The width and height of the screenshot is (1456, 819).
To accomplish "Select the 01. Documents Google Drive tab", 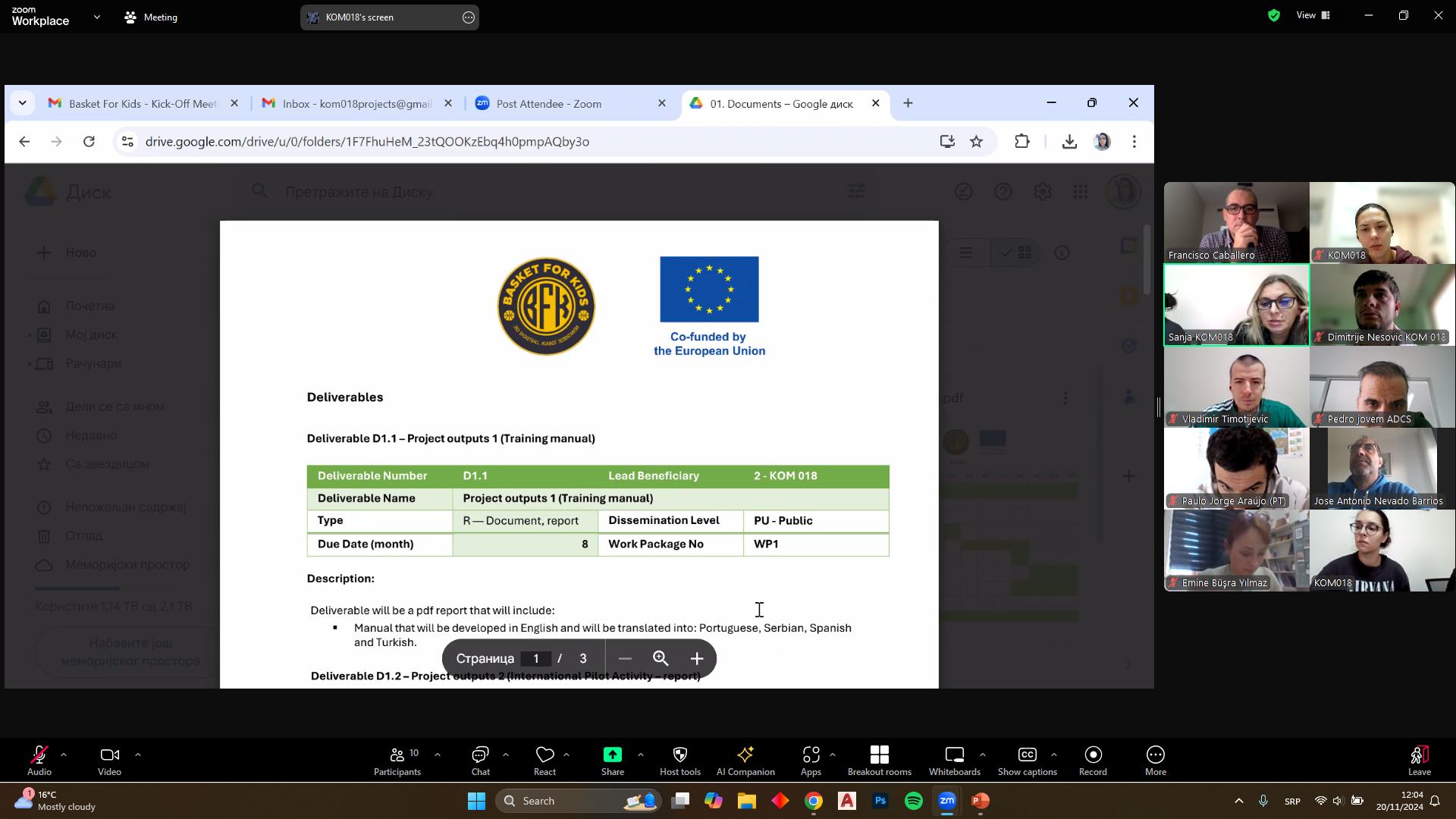I will pyautogui.click(x=783, y=104).
